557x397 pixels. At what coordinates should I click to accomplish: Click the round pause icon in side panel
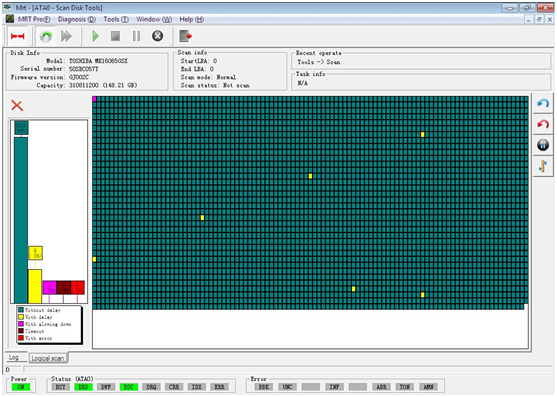coord(543,145)
